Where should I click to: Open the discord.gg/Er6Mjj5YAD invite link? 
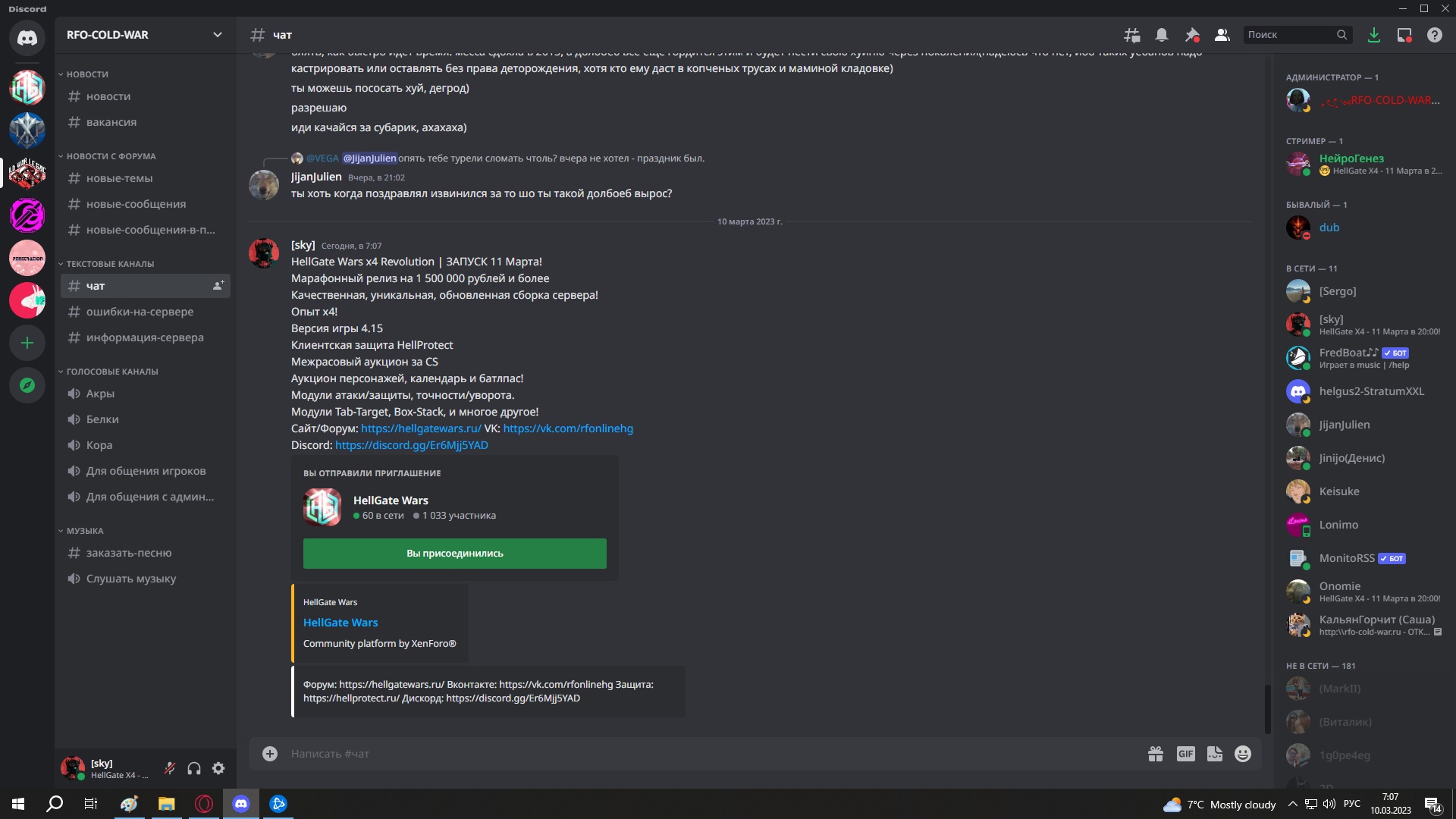tap(412, 445)
